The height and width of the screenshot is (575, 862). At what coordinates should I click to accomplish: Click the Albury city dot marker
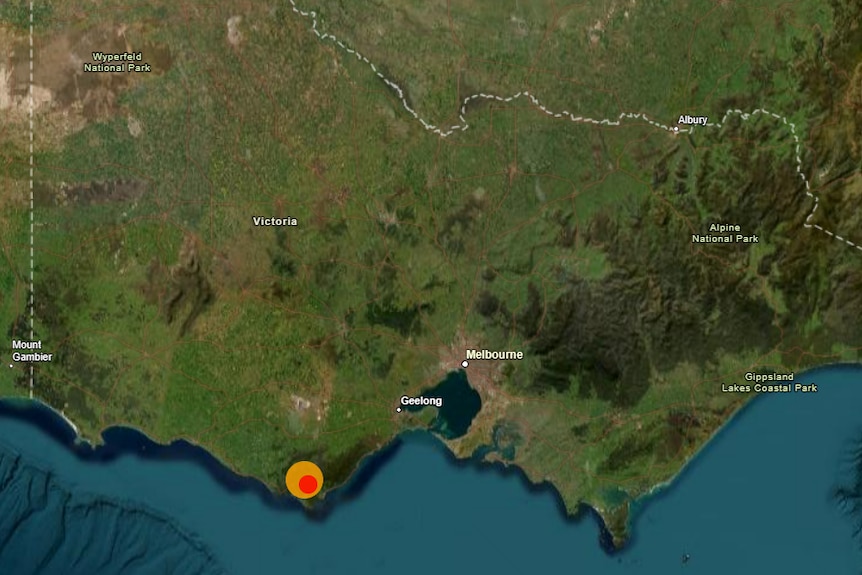coord(676,129)
